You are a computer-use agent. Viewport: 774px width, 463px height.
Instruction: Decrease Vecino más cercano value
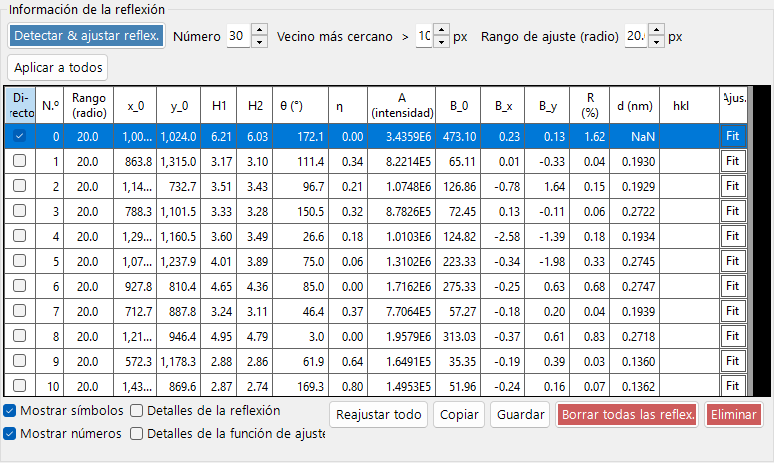441,42
